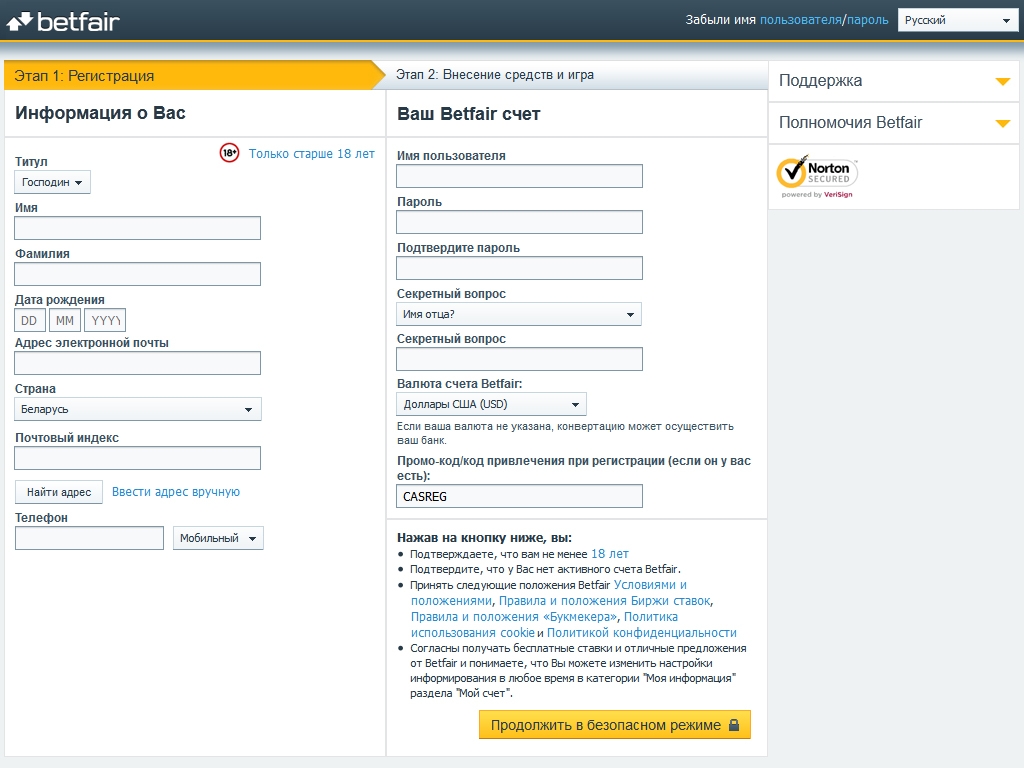This screenshot has height=768, width=1024.
Task: Select the Этап 2: Внесение средств tab
Action: coord(494,75)
